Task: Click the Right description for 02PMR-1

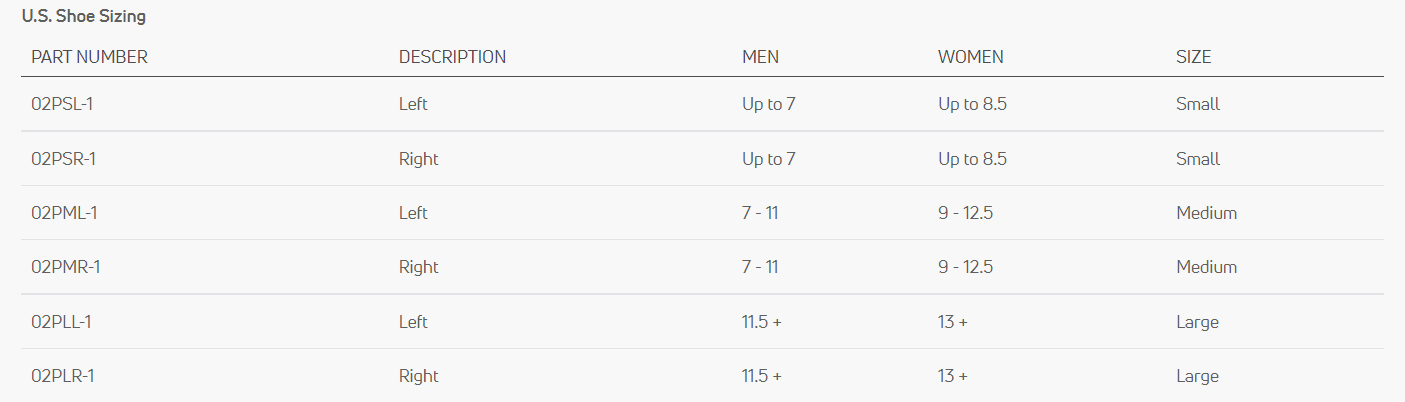Action: point(418,267)
